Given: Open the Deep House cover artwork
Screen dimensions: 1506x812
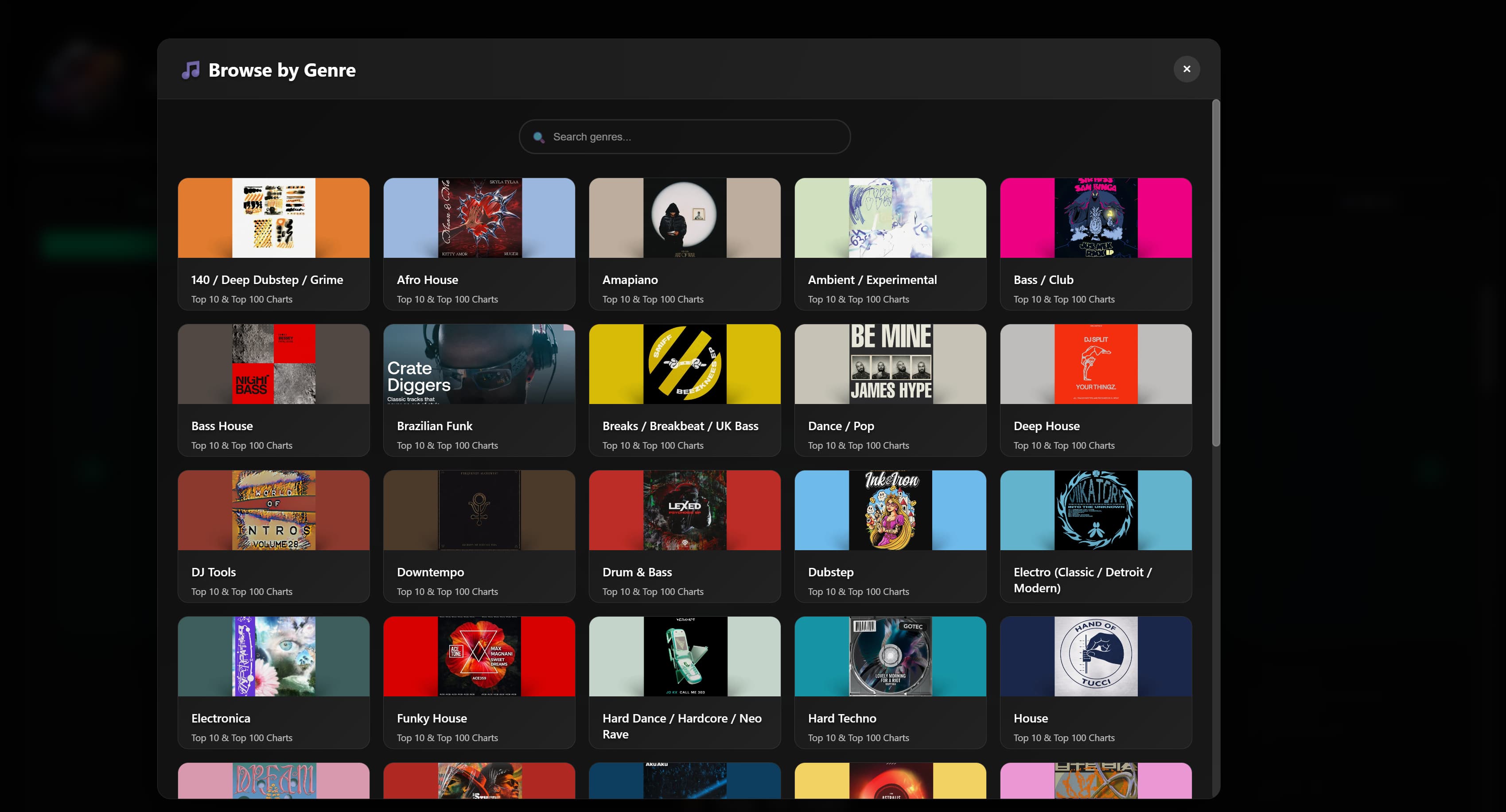Looking at the screenshot, I should pos(1096,364).
